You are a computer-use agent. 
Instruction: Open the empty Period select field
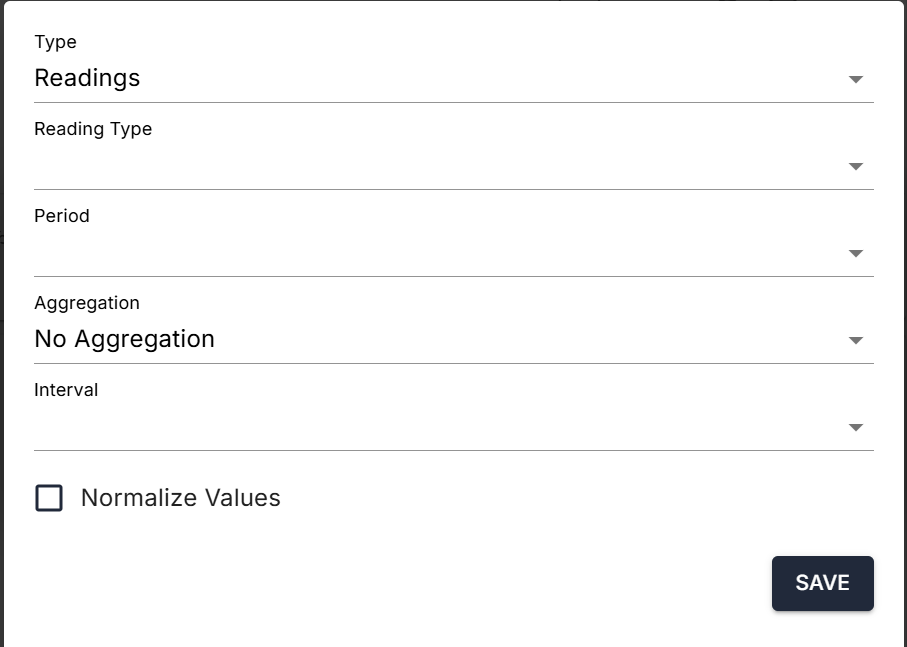440,253
